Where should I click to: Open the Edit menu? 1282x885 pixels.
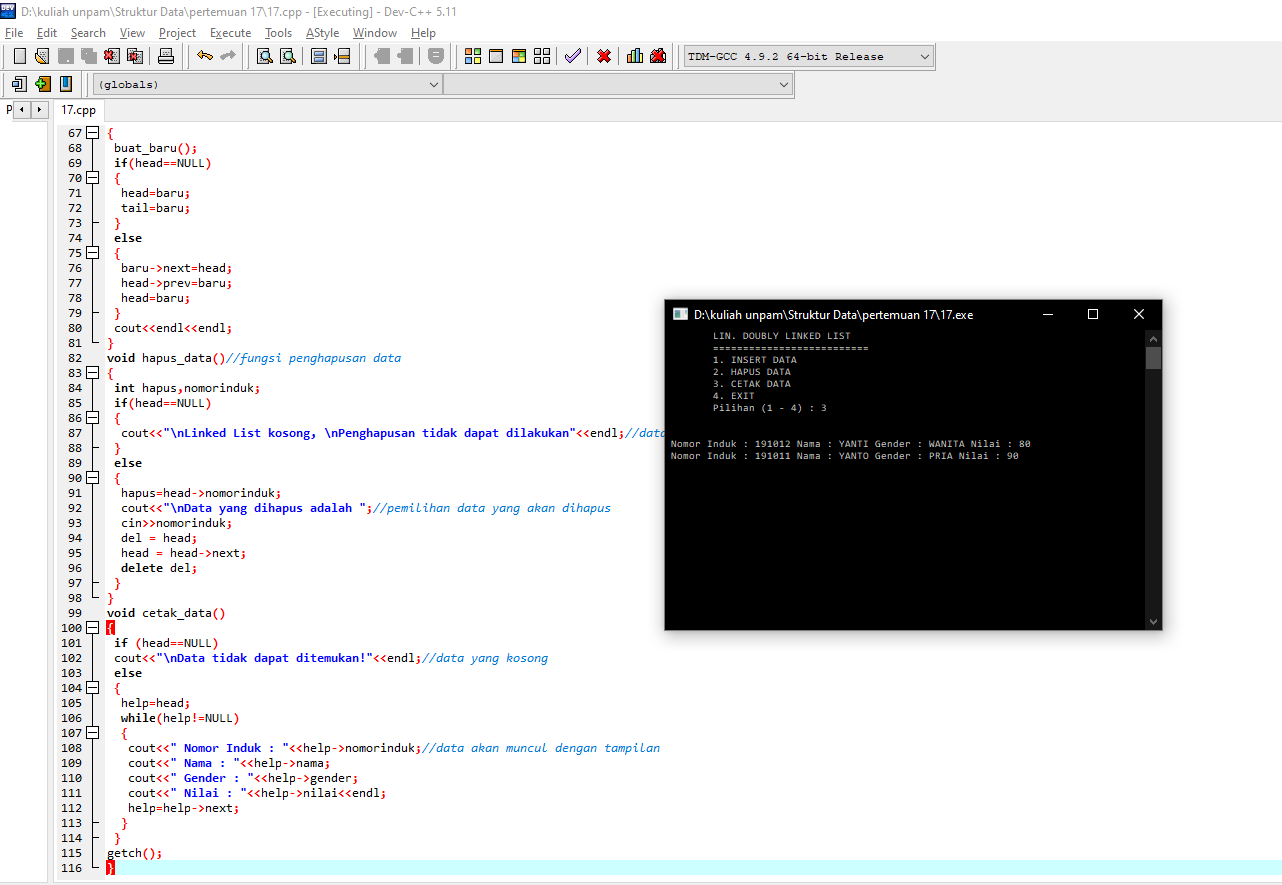point(47,33)
